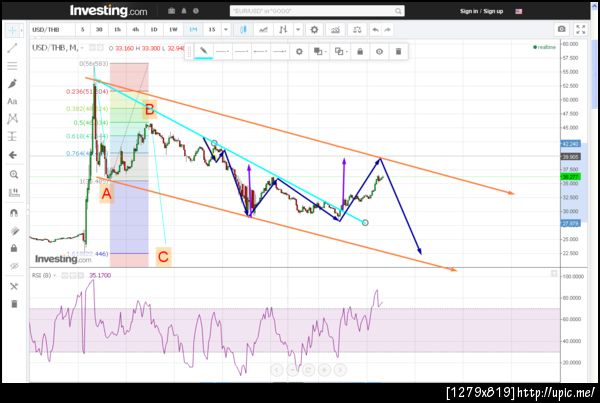Remove all drawings with sidebar trash icon
600x403 pixels.
(x=14, y=304)
